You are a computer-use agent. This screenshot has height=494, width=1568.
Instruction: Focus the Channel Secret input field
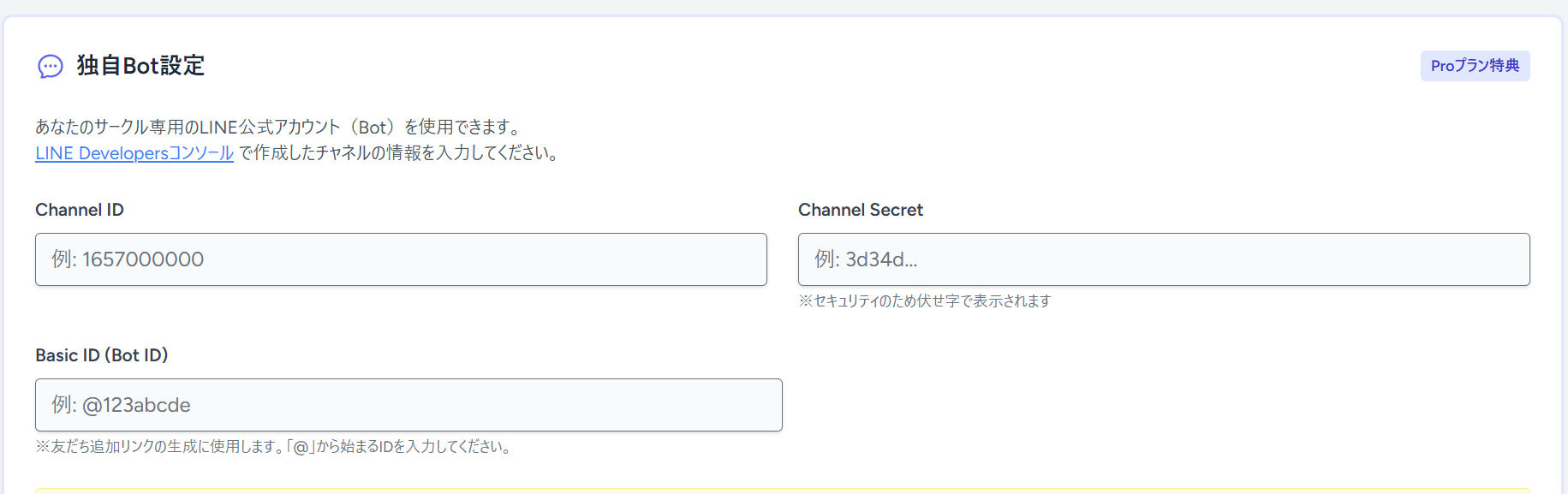1164,259
